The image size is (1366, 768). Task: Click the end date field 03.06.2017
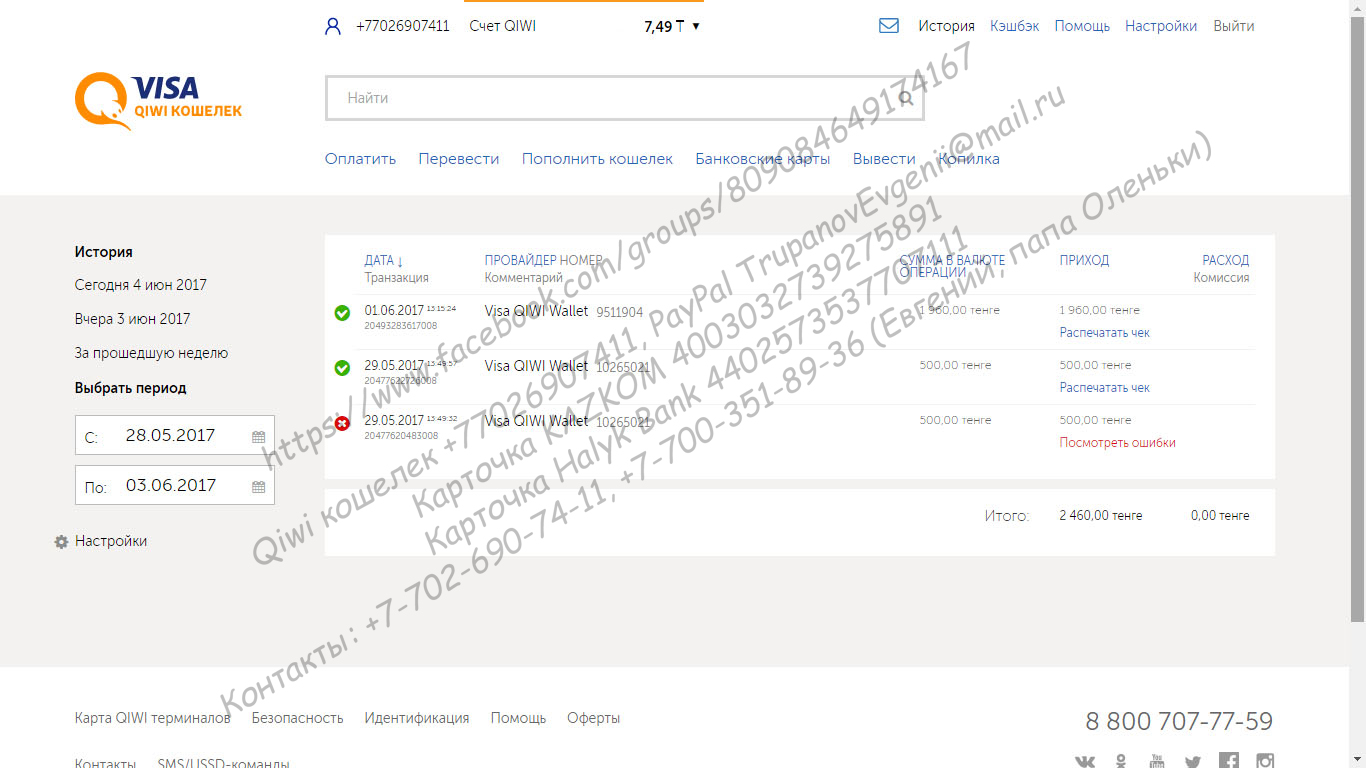pos(174,487)
